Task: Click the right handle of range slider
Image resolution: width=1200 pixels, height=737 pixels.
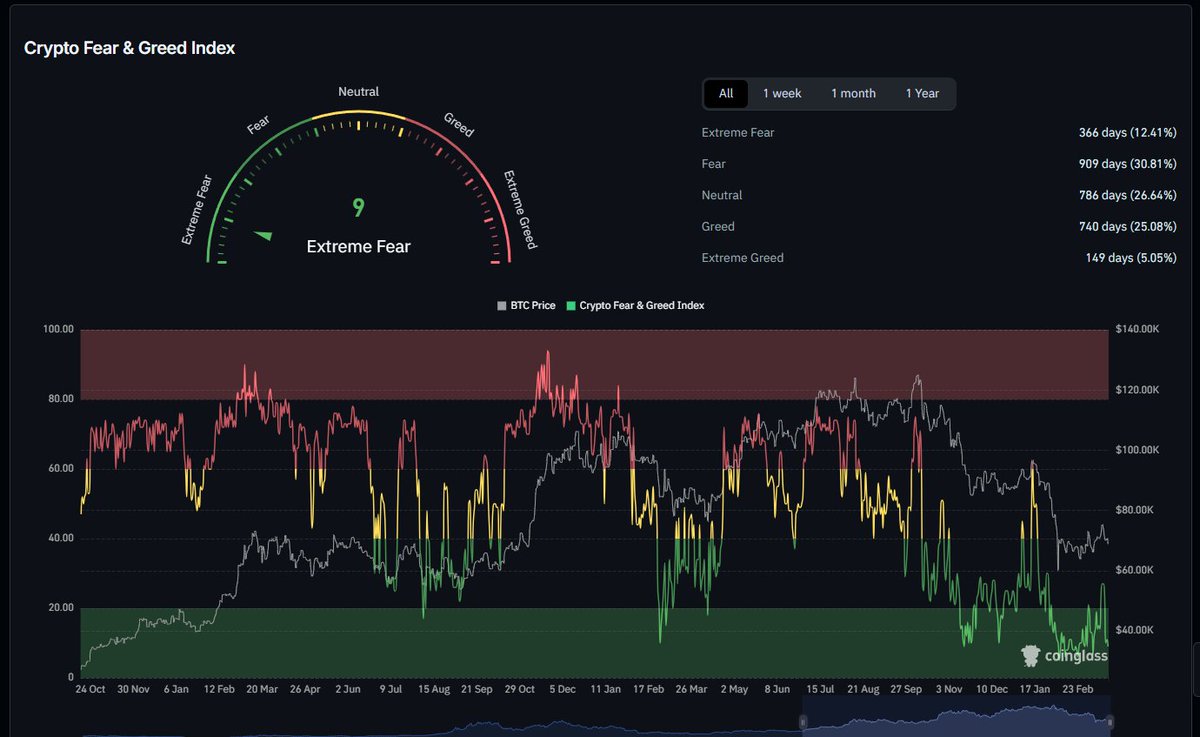Action: coord(1109,721)
